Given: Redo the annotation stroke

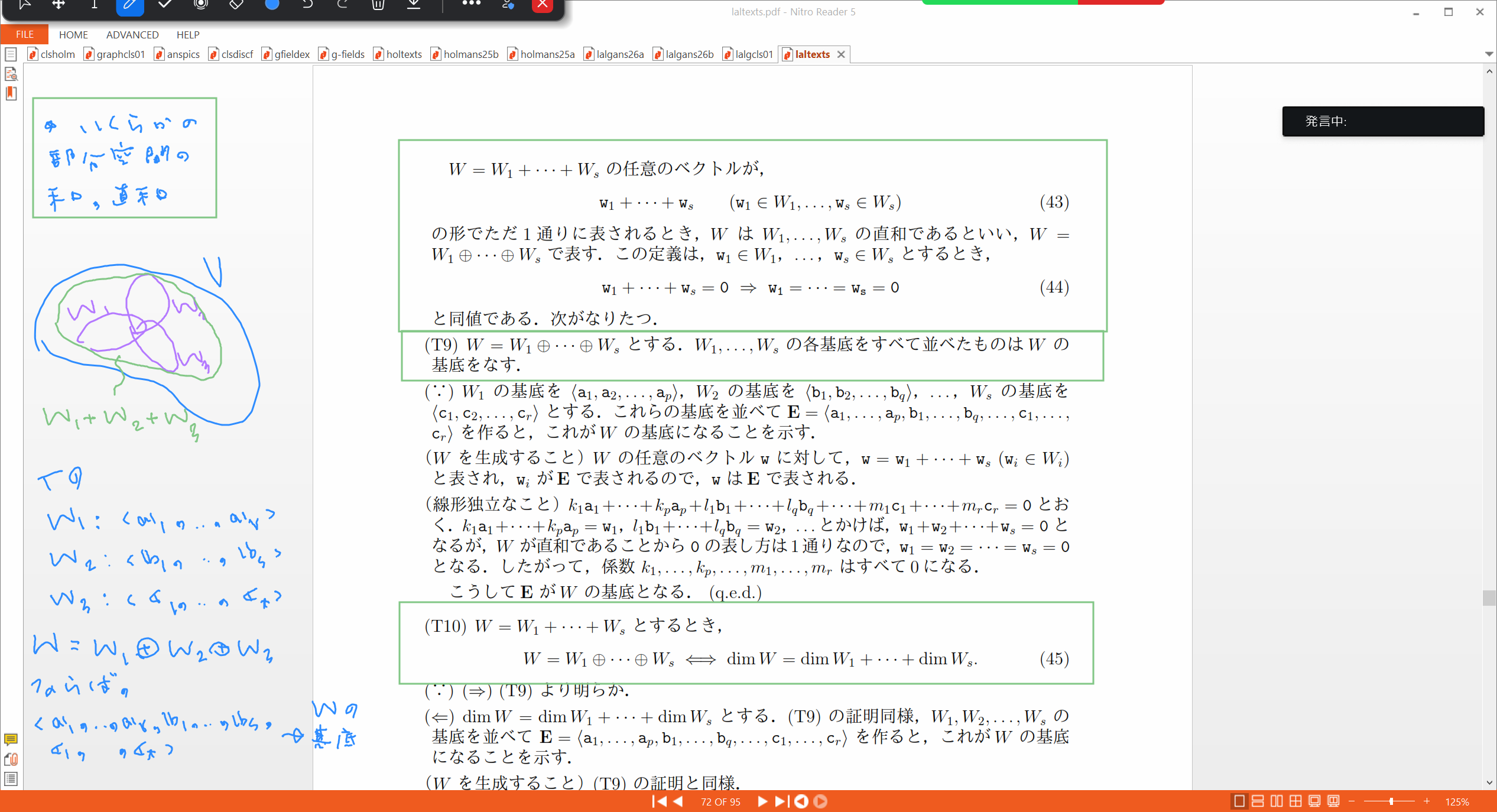Looking at the screenshot, I should pyautogui.click(x=343, y=4).
